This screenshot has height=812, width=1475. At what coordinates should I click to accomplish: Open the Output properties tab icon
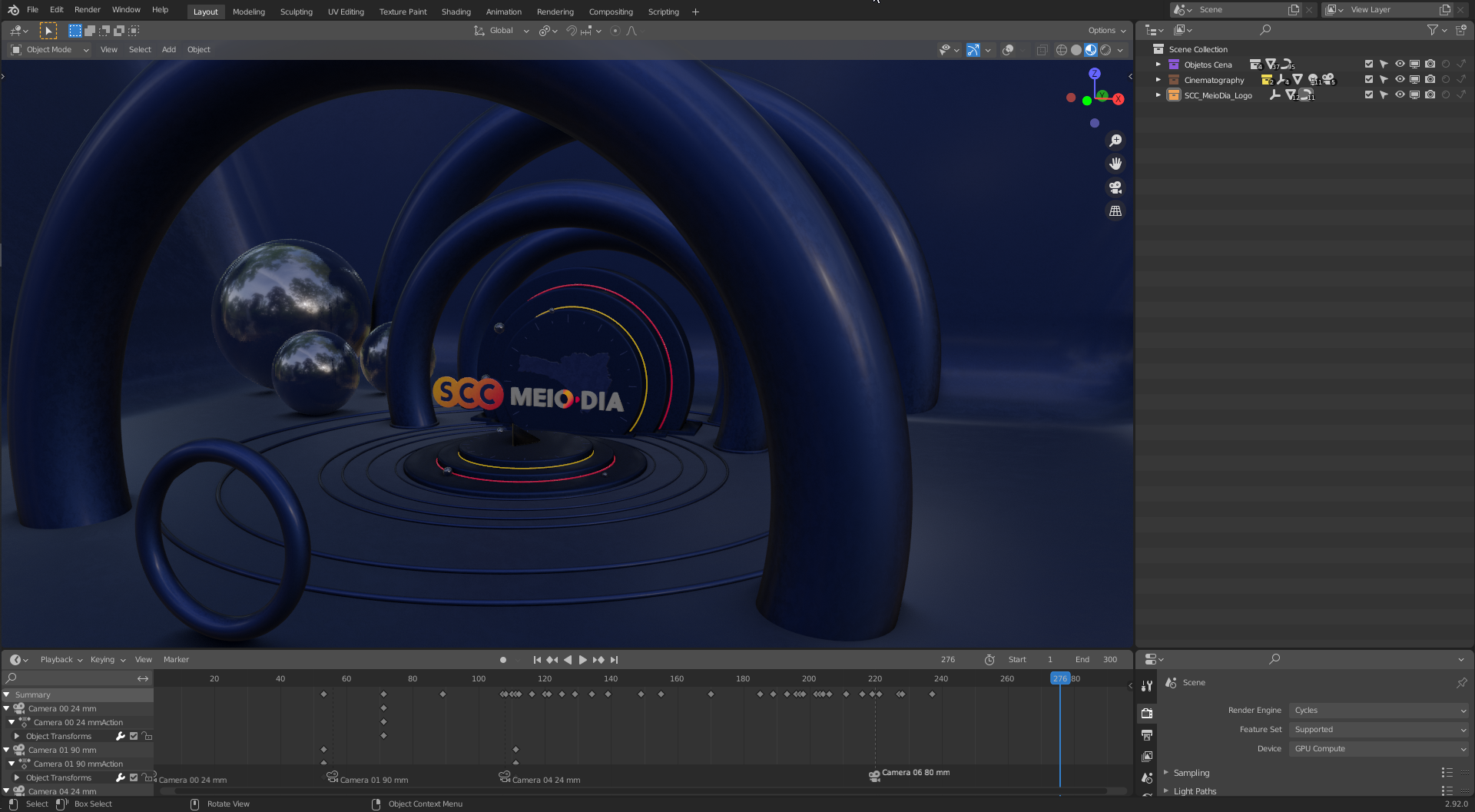(1147, 735)
